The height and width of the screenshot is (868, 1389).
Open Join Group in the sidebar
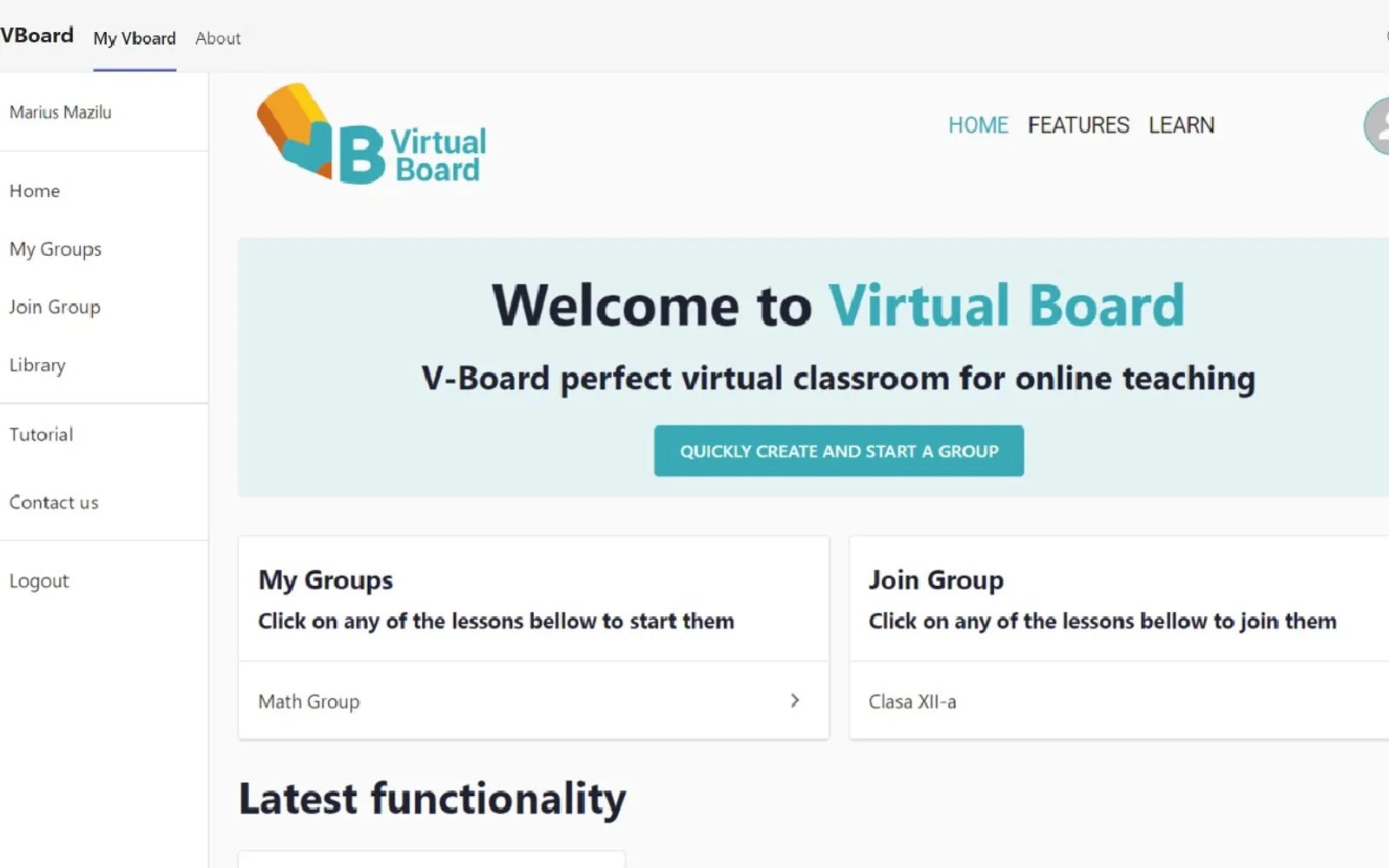click(55, 307)
